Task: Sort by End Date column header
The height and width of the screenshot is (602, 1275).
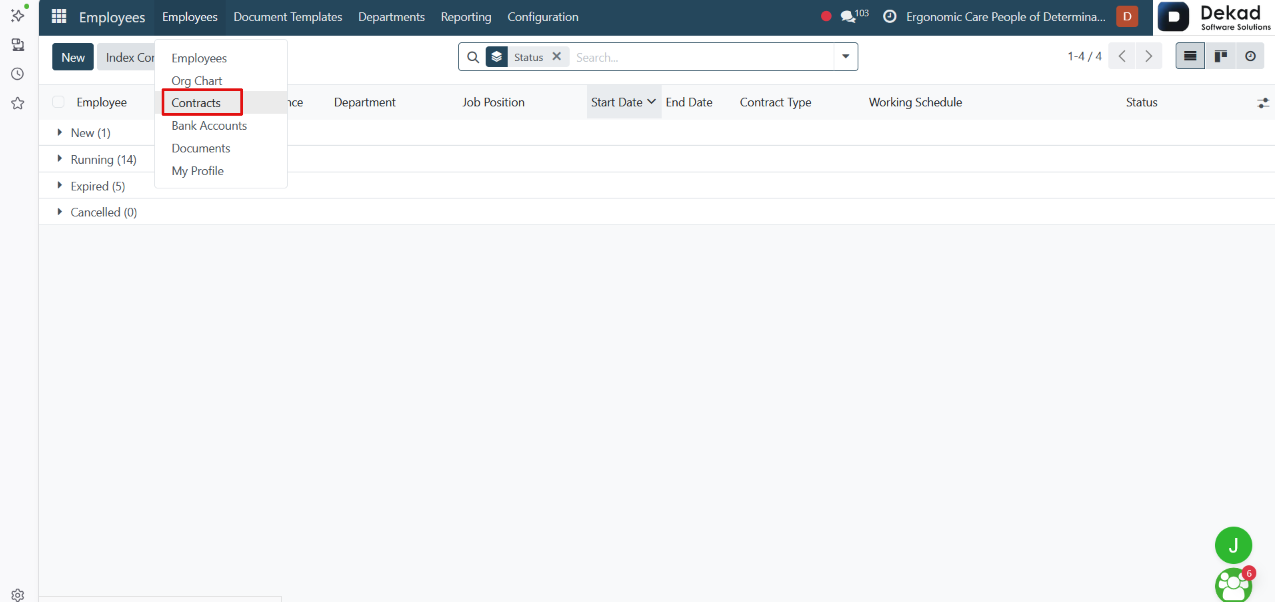Action: point(689,102)
